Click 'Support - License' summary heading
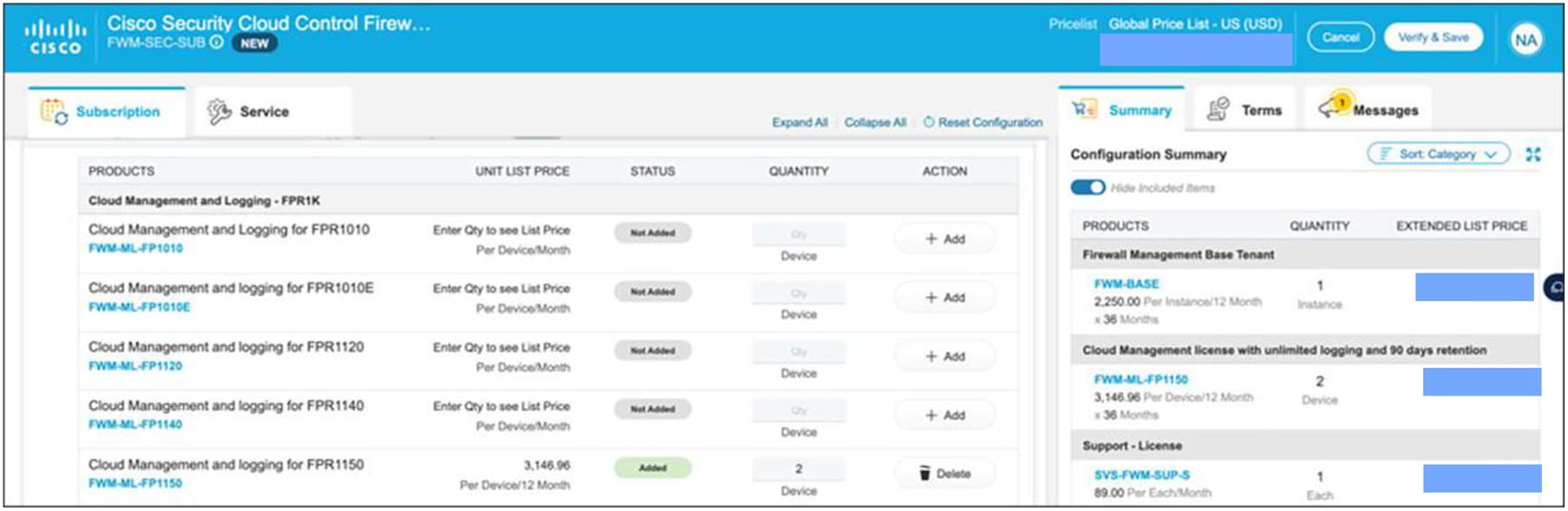Image resolution: width=1568 pixels, height=511 pixels. pos(1132,445)
